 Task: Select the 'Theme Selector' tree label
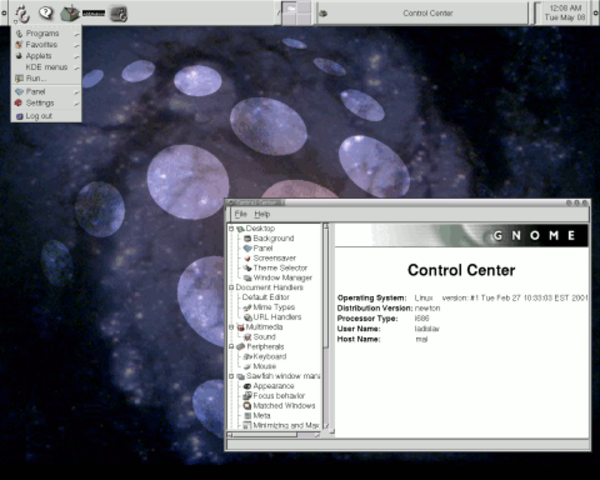(280, 268)
